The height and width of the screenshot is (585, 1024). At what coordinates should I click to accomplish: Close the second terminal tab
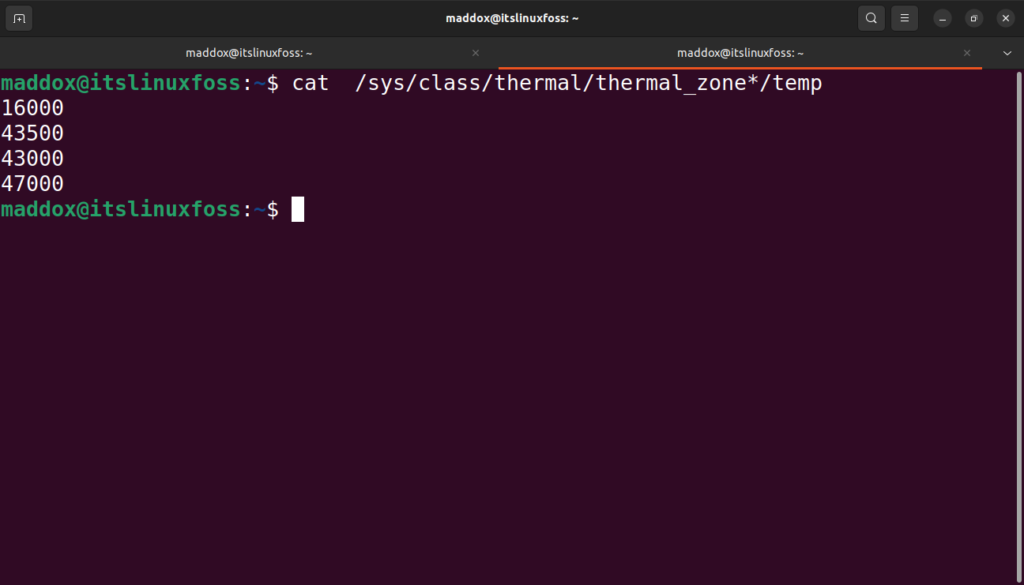click(966, 52)
